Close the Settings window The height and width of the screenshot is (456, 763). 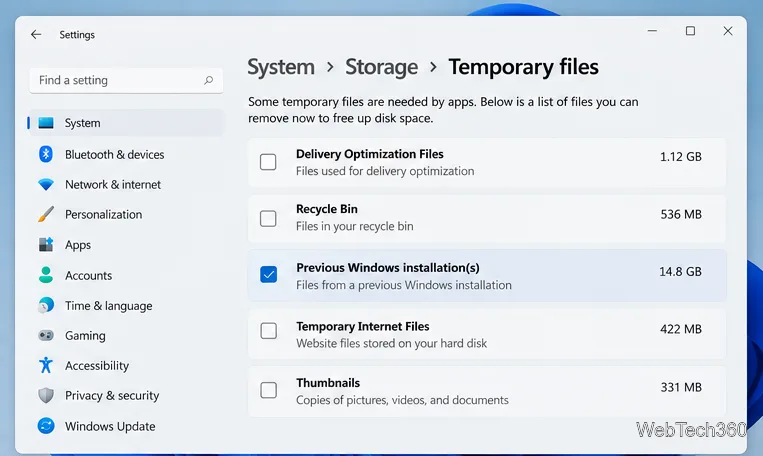click(727, 31)
